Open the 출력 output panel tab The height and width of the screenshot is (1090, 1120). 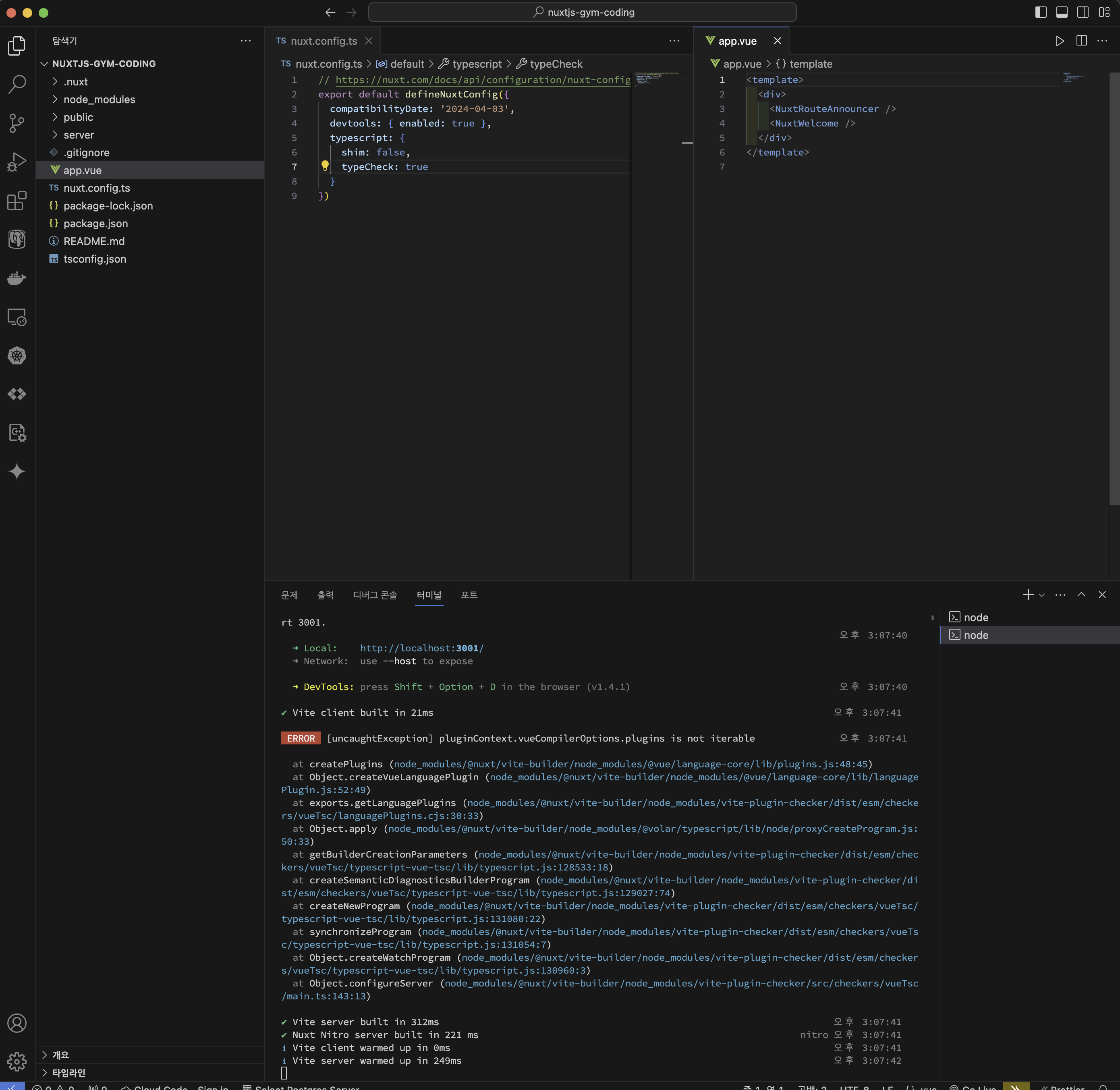tap(325, 595)
